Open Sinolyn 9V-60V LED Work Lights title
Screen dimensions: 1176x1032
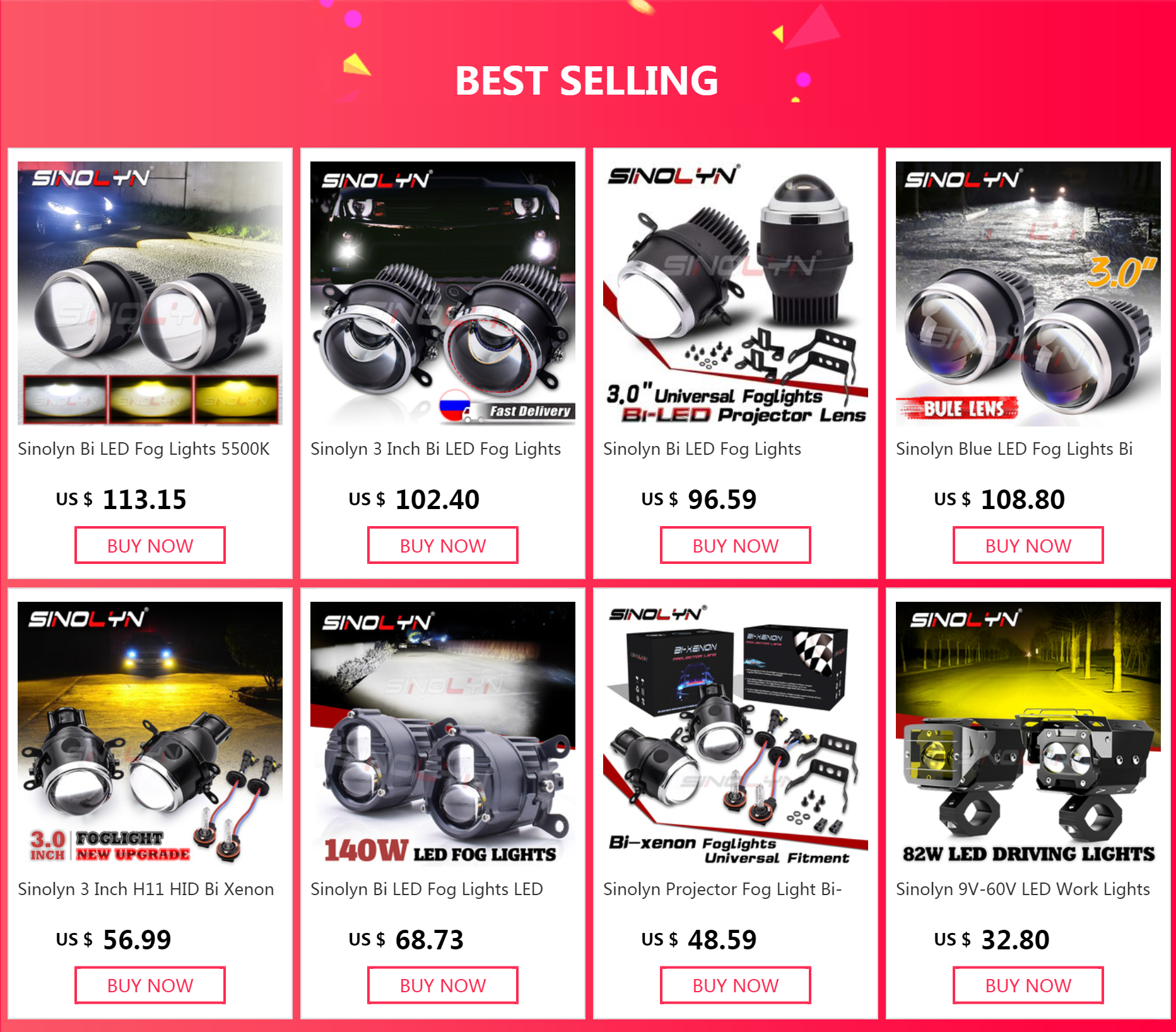pos(1023,889)
